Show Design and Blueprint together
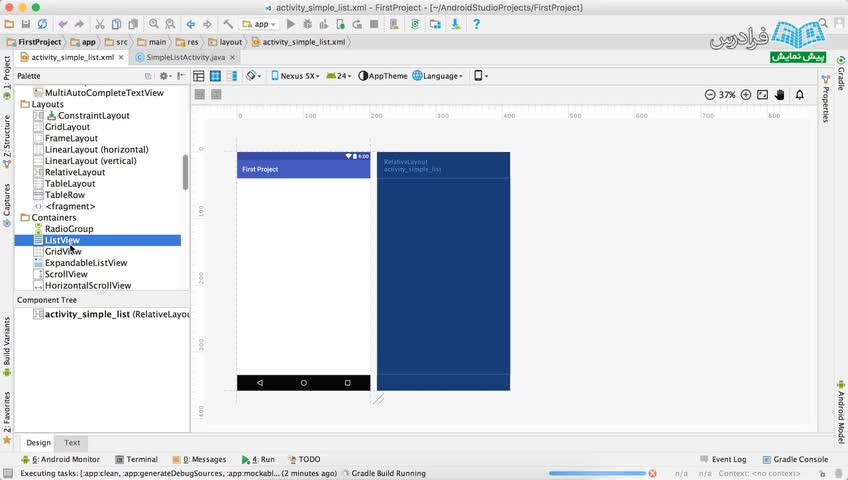The image size is (848, 480). (232, 76)
